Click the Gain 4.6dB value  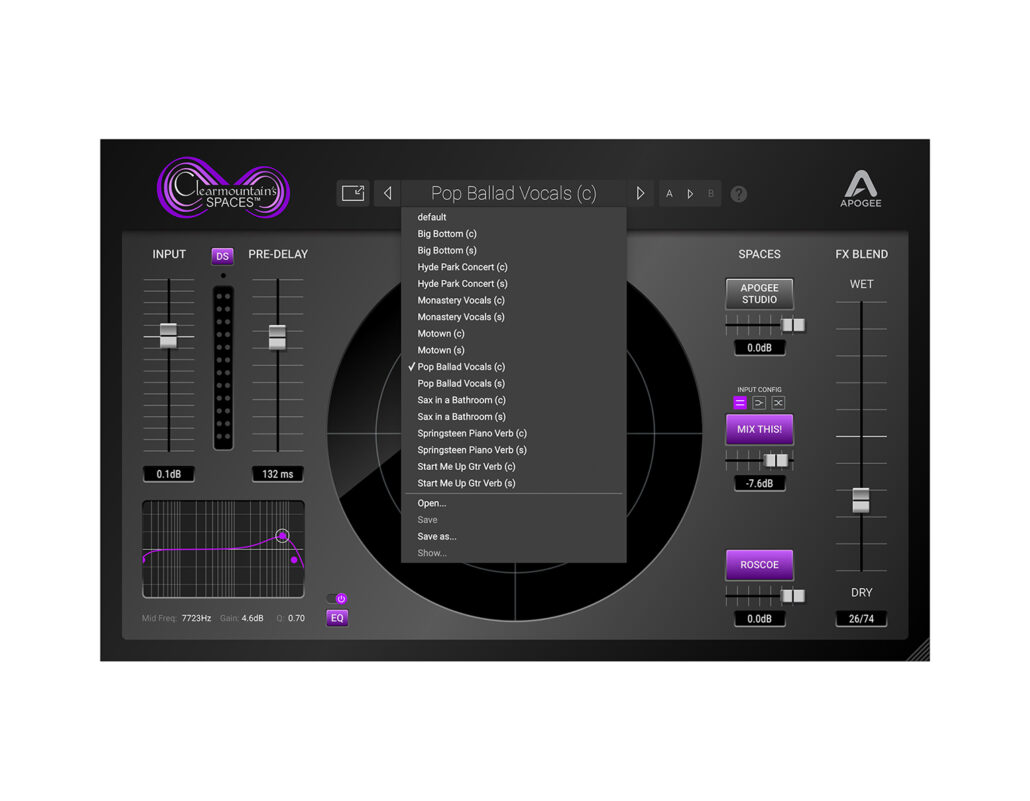[252, 618]
